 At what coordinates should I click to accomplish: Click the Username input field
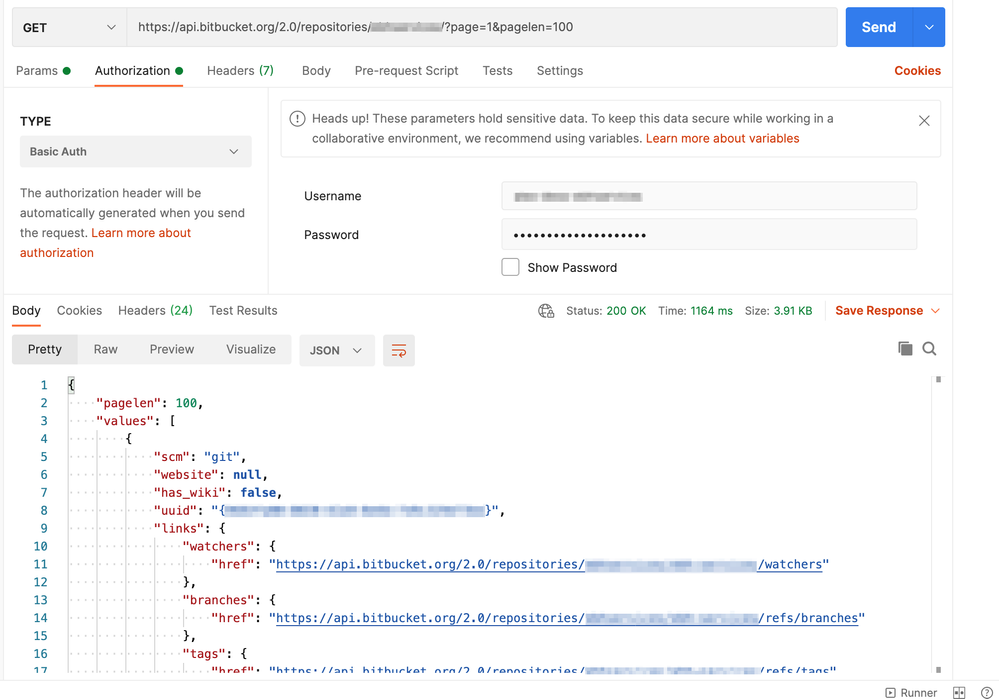coord(709,196)
